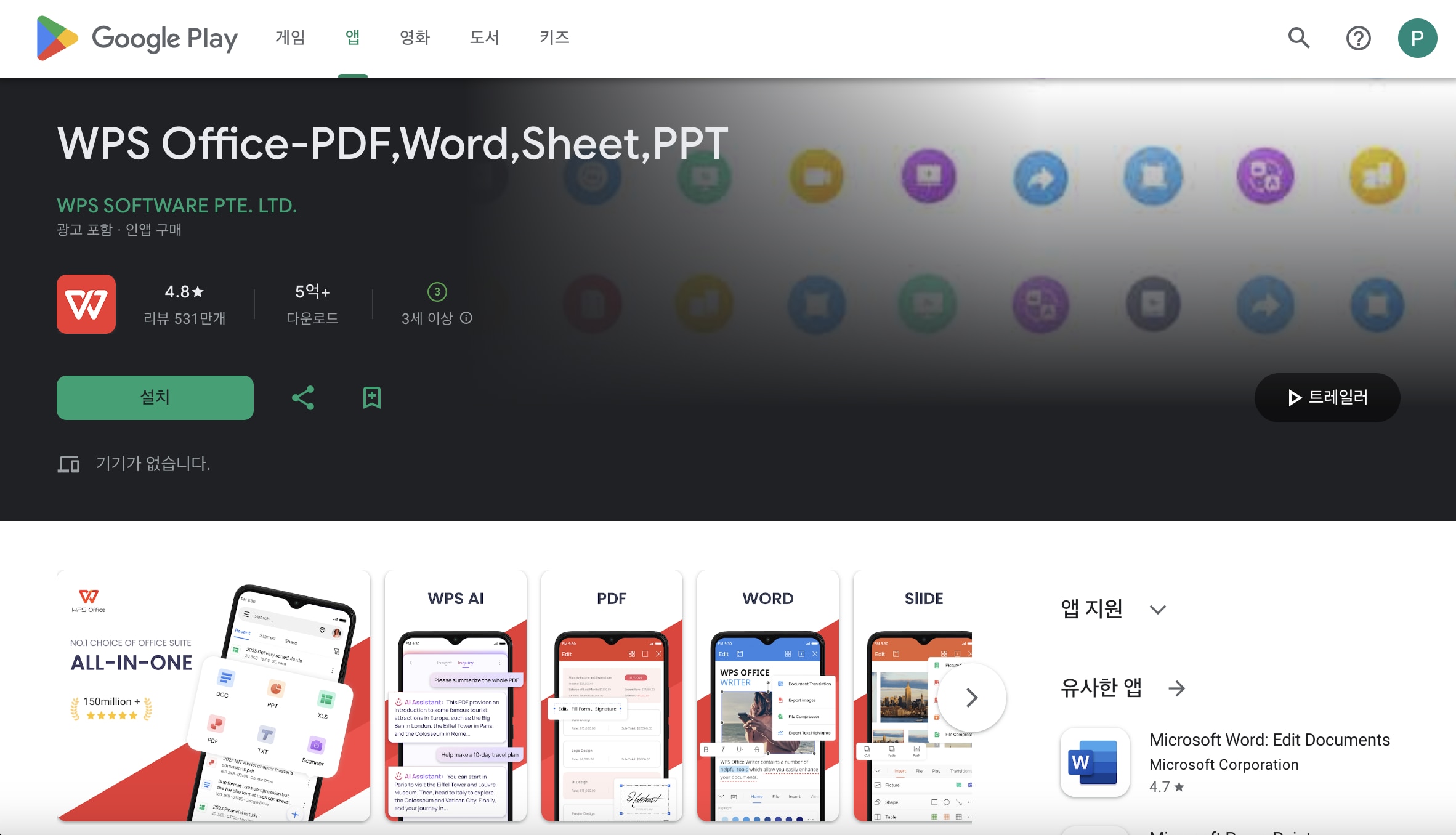Click the 앱 tab in navigation

(x=353, y=38)
